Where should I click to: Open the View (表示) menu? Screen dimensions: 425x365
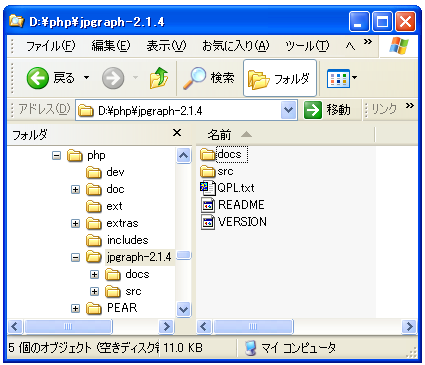tap(166, 46)
